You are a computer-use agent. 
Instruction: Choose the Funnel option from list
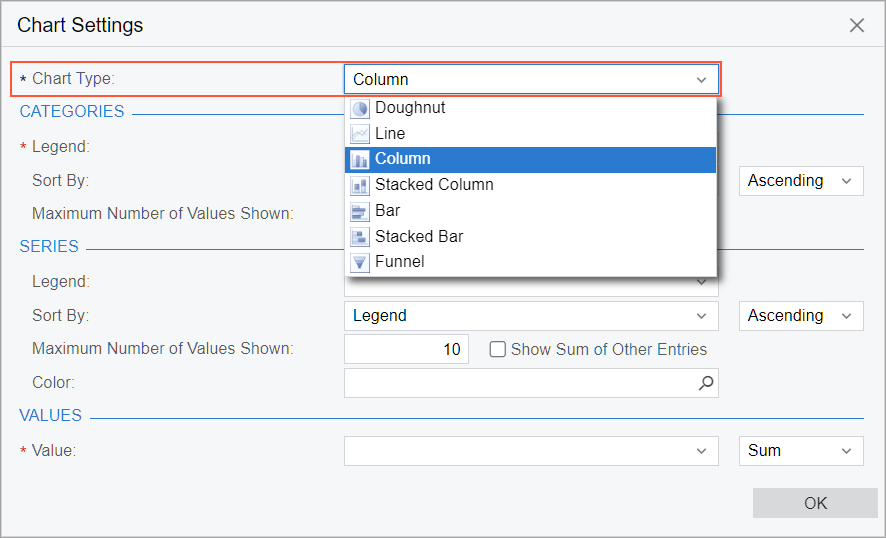tap(400, 262)
